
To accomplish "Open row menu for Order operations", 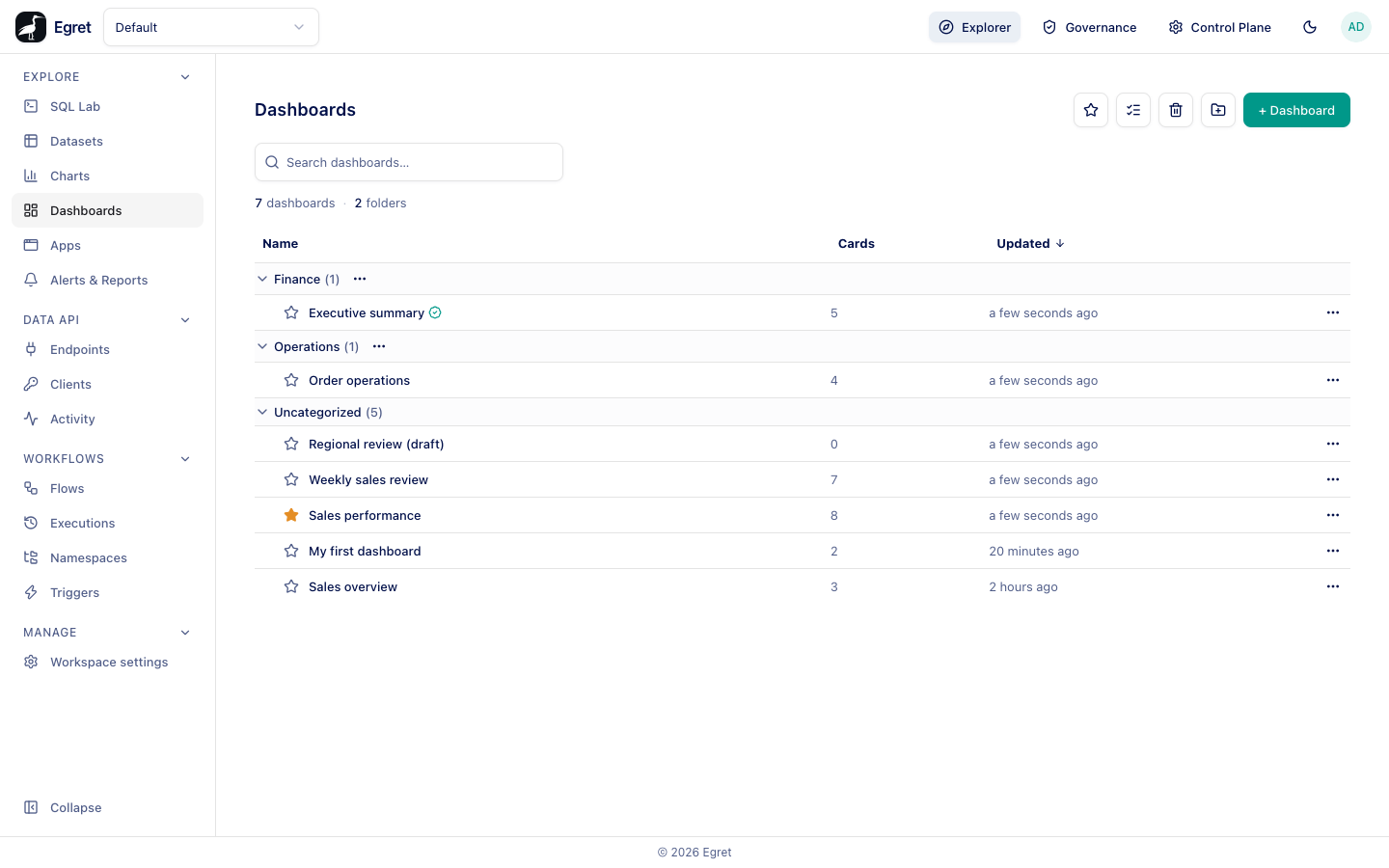I will click(x=1333, y=380).
